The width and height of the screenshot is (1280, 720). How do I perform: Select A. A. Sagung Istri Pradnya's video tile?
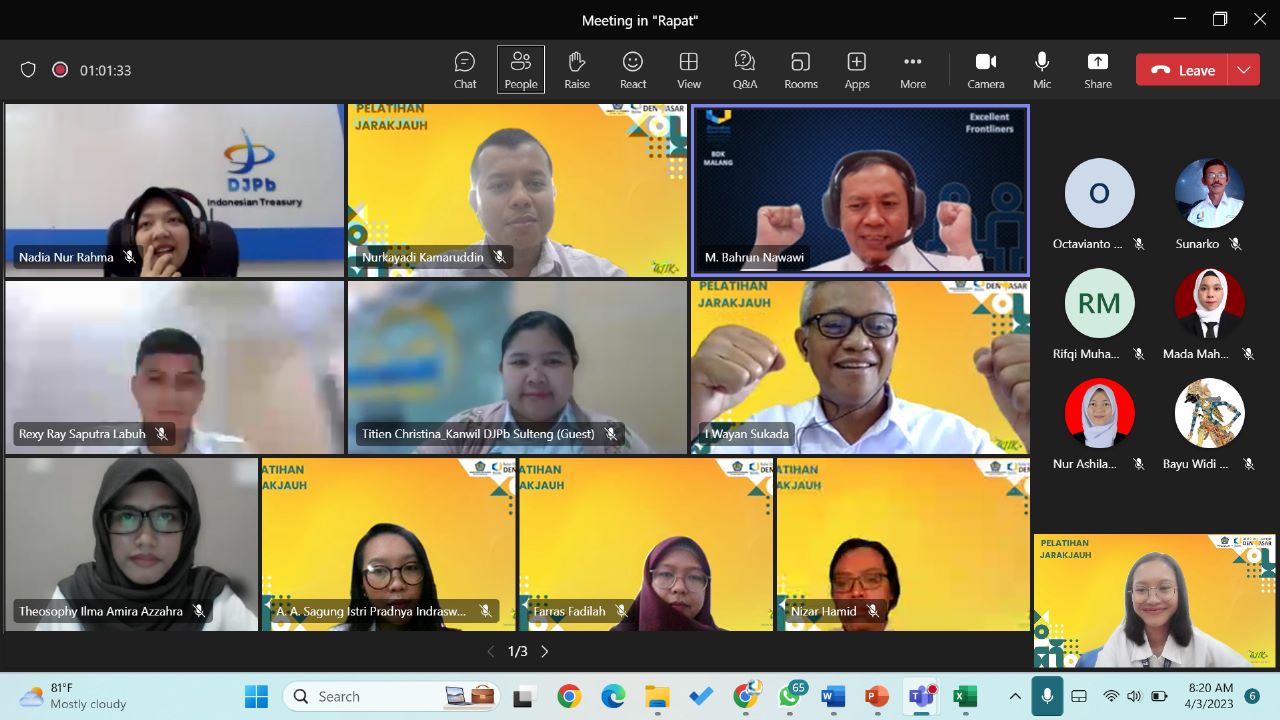[388, 544]
